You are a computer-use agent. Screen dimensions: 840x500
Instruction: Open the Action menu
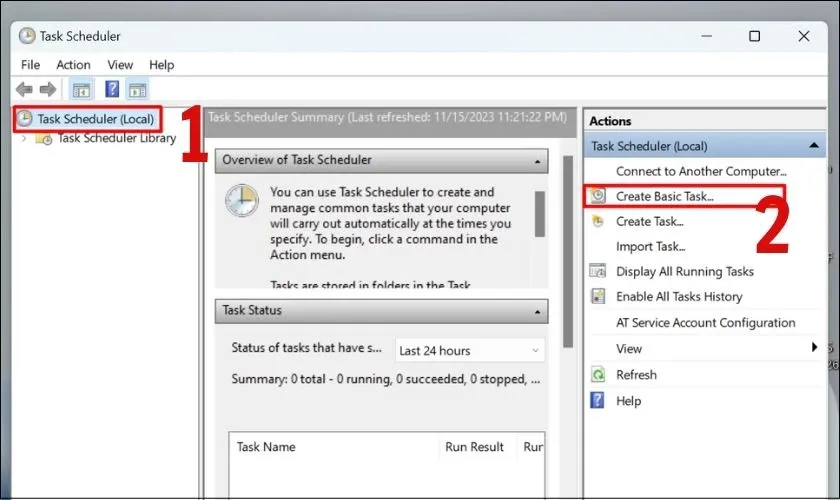coord(73,65)
